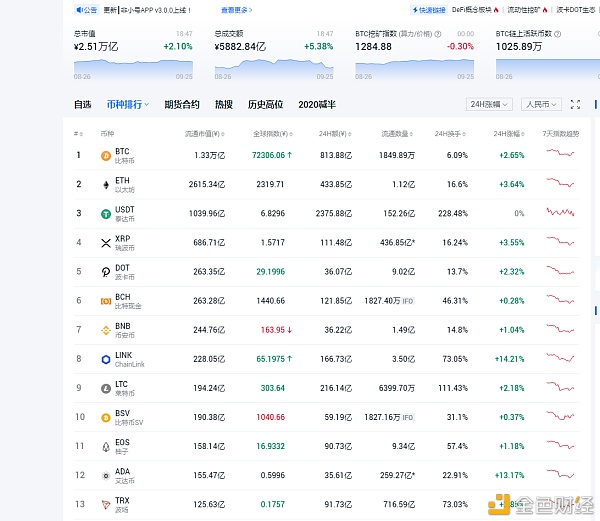Open the total trading volume chart
The height and width of the screenshot is (521, 600).
pyautogui.click(x=274, y=69)
